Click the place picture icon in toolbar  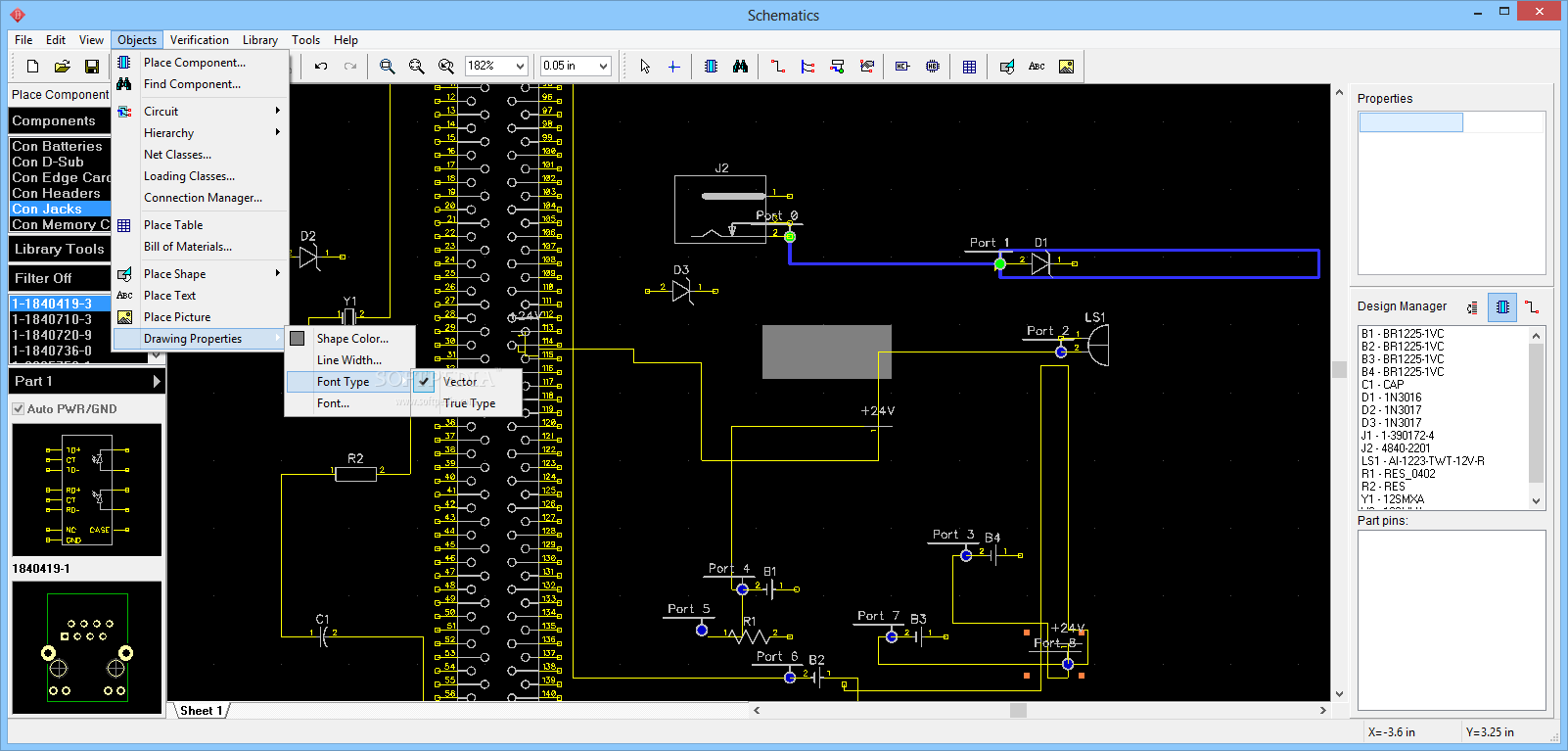(x=1066, y=67)
